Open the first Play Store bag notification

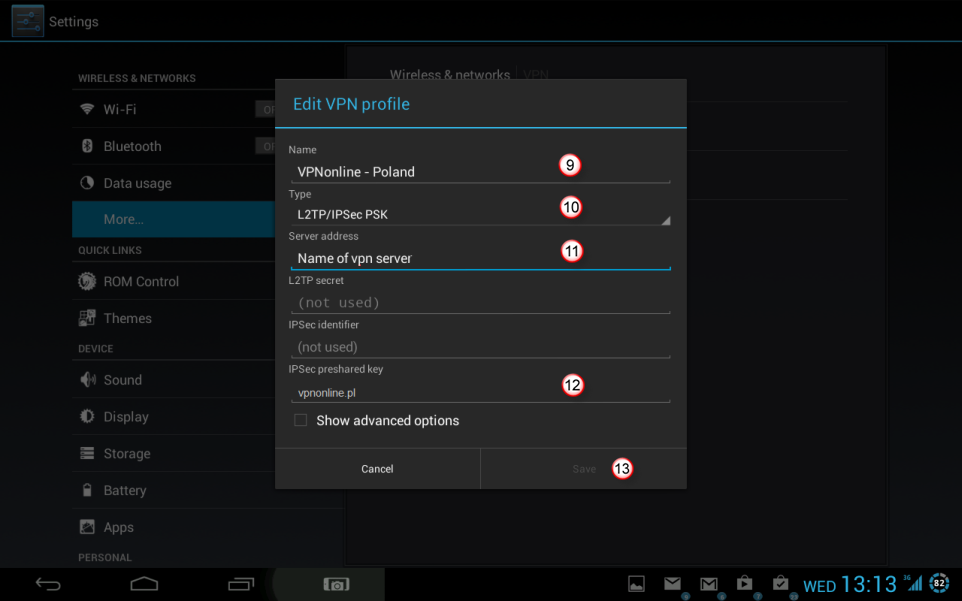click(744, 583)
